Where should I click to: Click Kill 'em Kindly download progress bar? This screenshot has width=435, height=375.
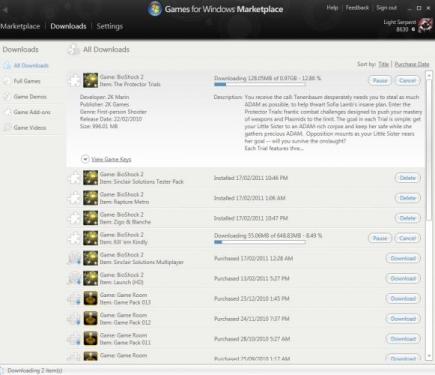260,242
